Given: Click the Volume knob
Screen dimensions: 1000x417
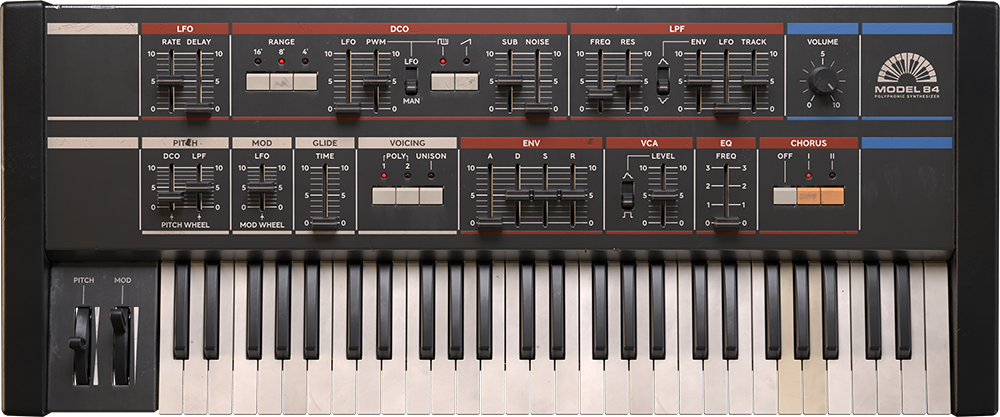Looking at the screenshot, I should [823, 80].
